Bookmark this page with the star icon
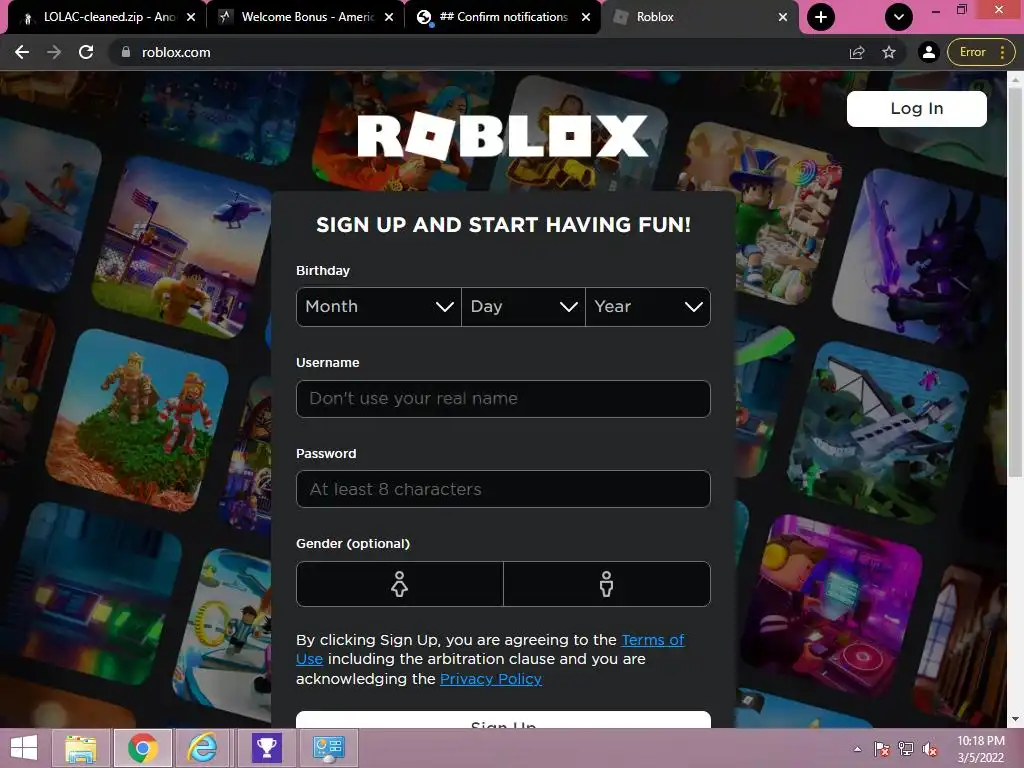Viewport: 1024px width, 768px height. coord(889,52)
